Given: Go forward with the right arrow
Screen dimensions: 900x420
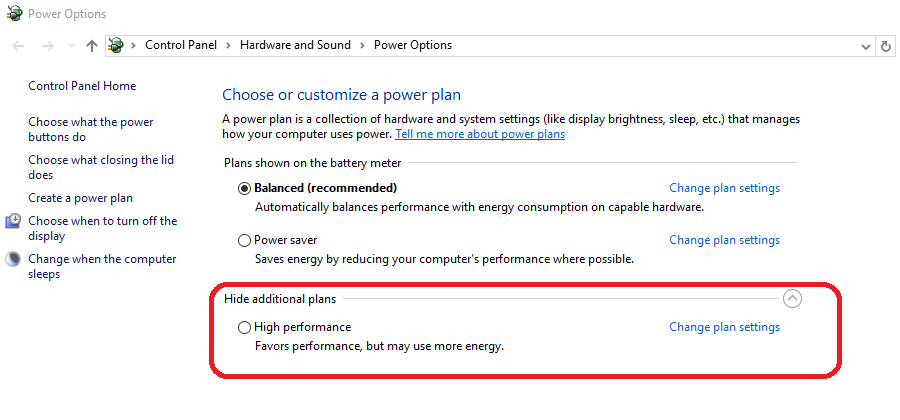Looking at the screenshot, I should pyautogui.click(x=48, y=46).
